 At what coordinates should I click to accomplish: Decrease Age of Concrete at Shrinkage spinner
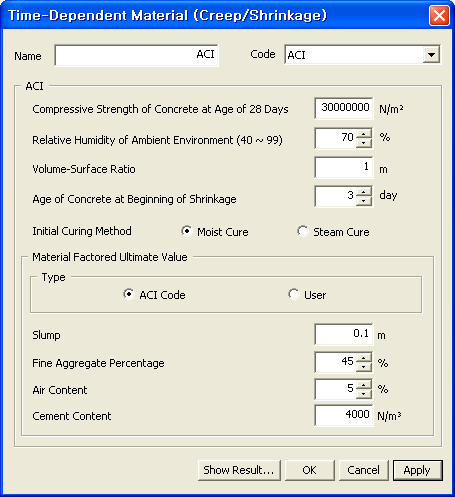coord(364,201)
